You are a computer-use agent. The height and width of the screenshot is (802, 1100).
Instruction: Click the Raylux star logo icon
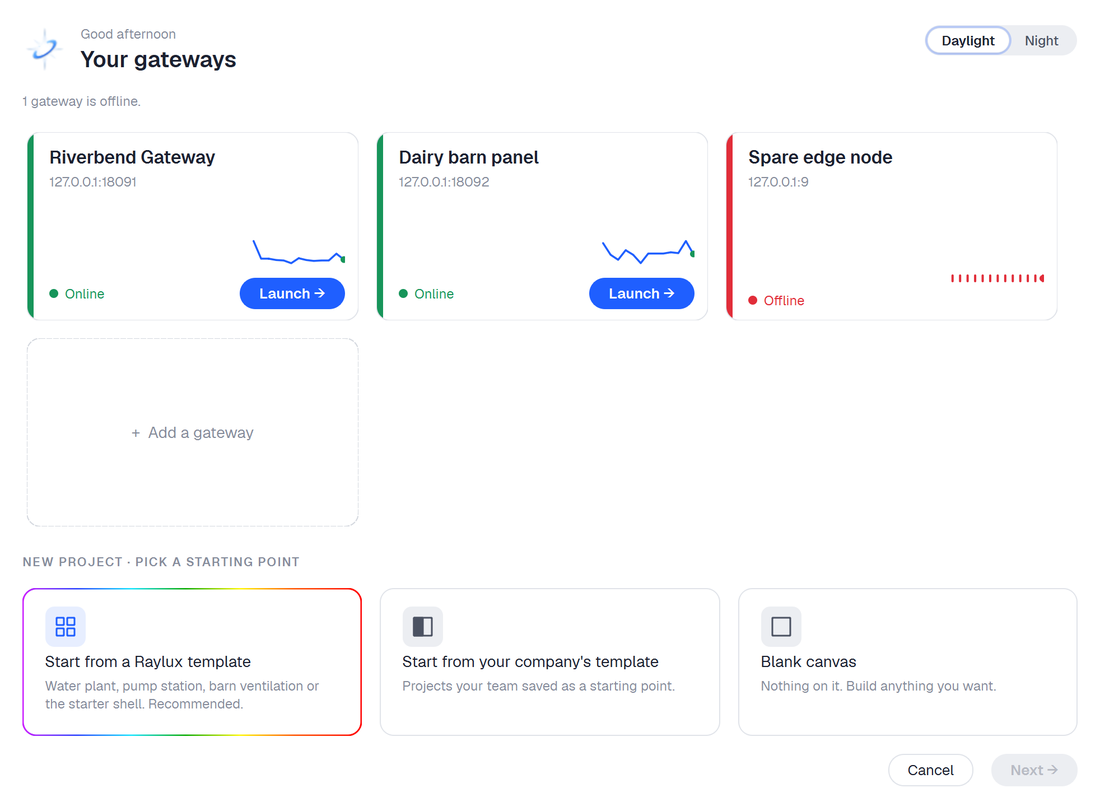click(44, 49)
